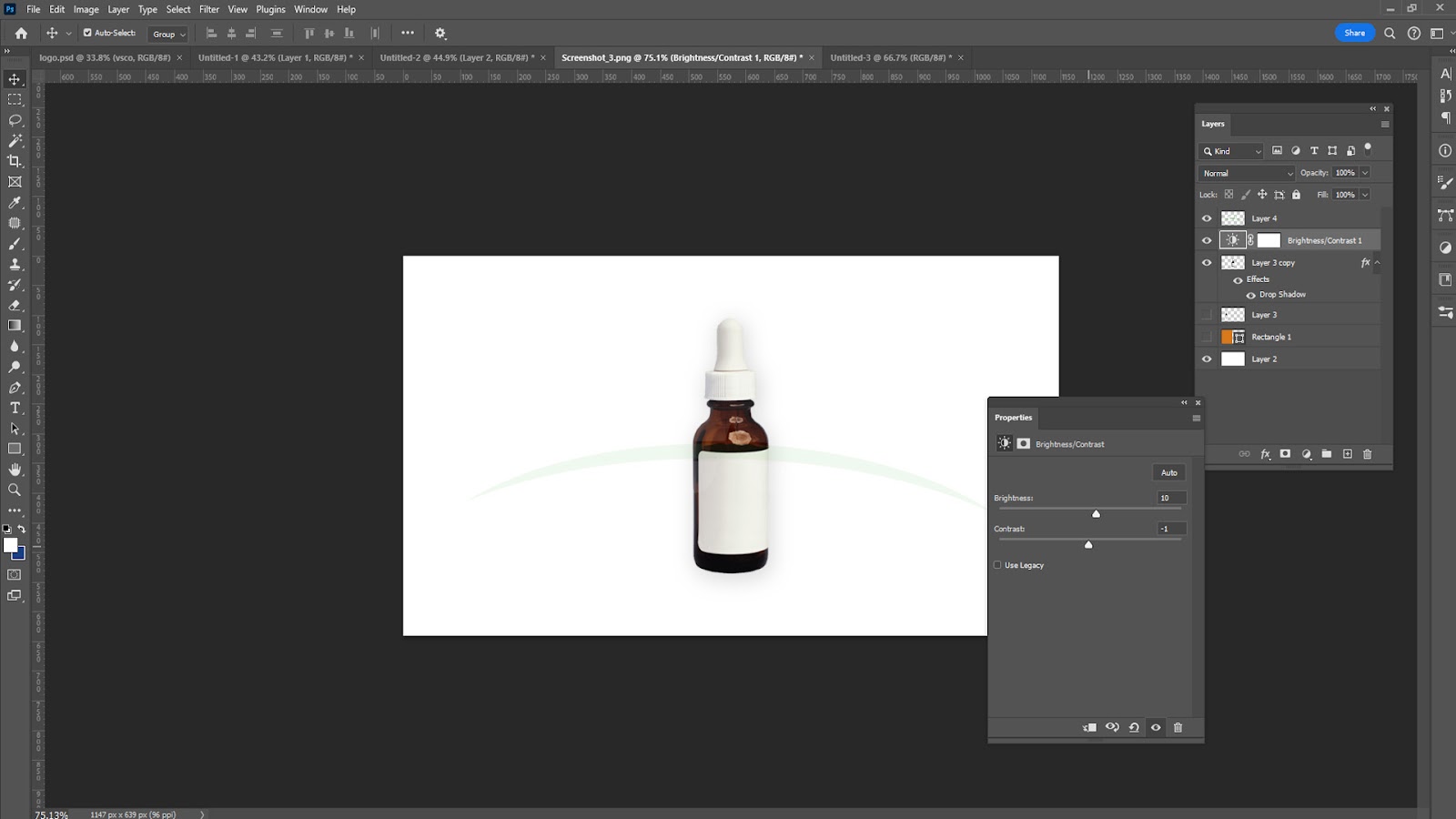Open Move tool preset picker arrow
Viewport: 1456px width, 819px height.
click(68, 34)
